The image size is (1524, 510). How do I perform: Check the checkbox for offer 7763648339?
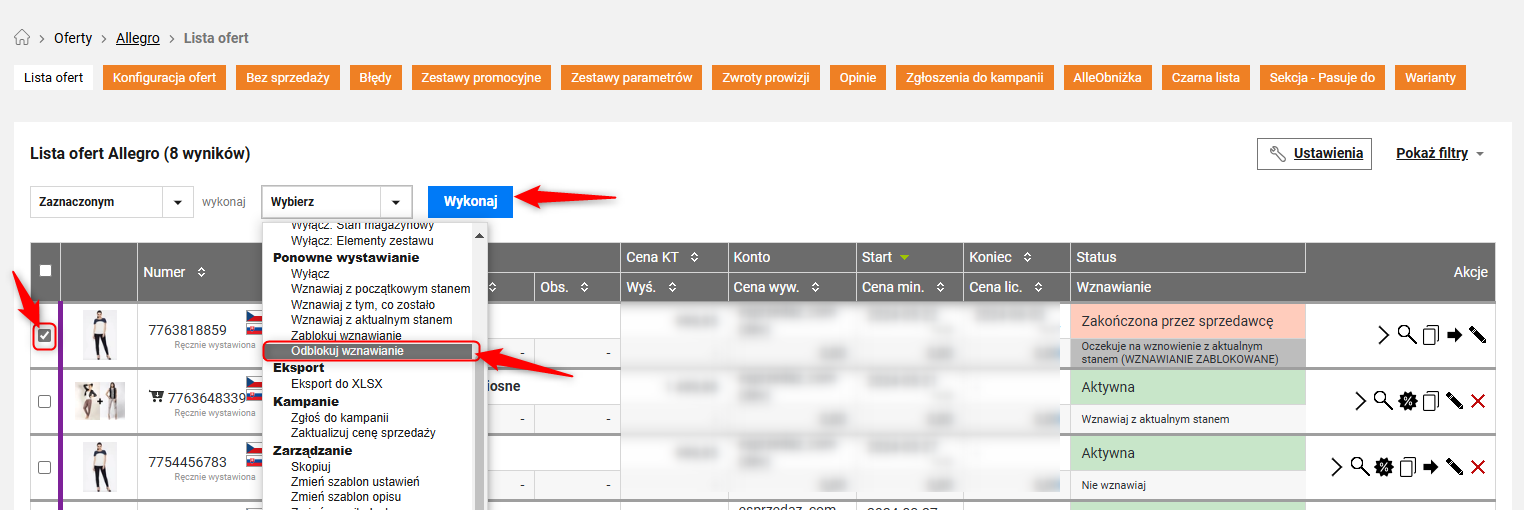[44, 401]
